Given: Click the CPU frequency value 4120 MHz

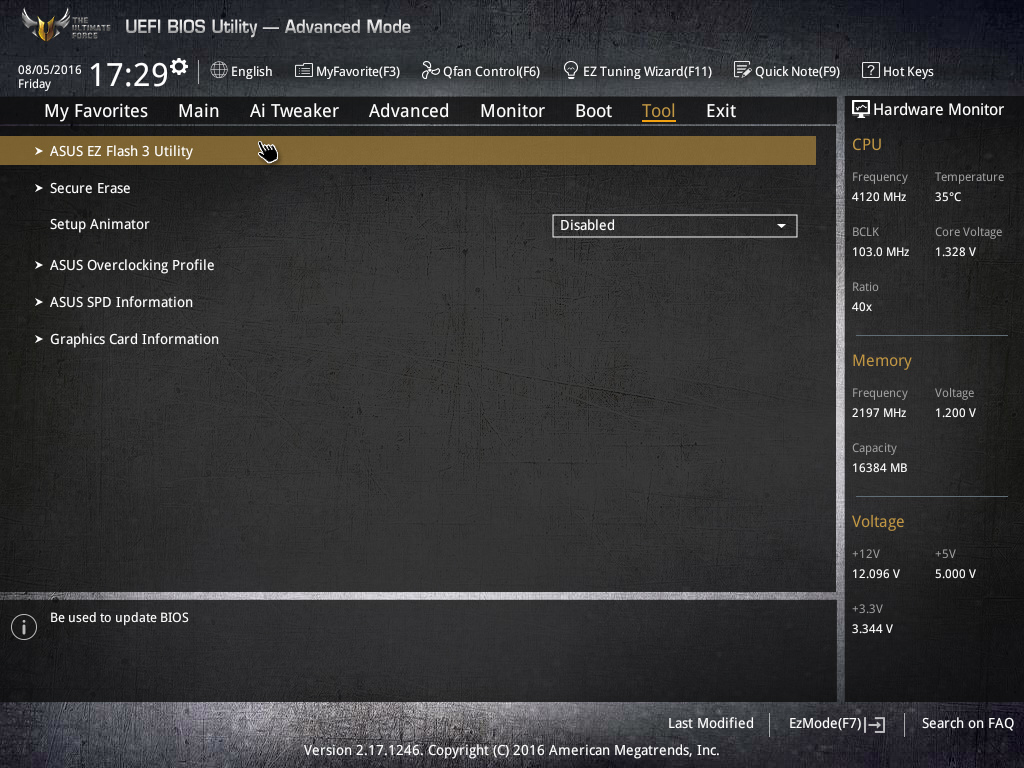Looking at the screenshot, I should [878, 197].
